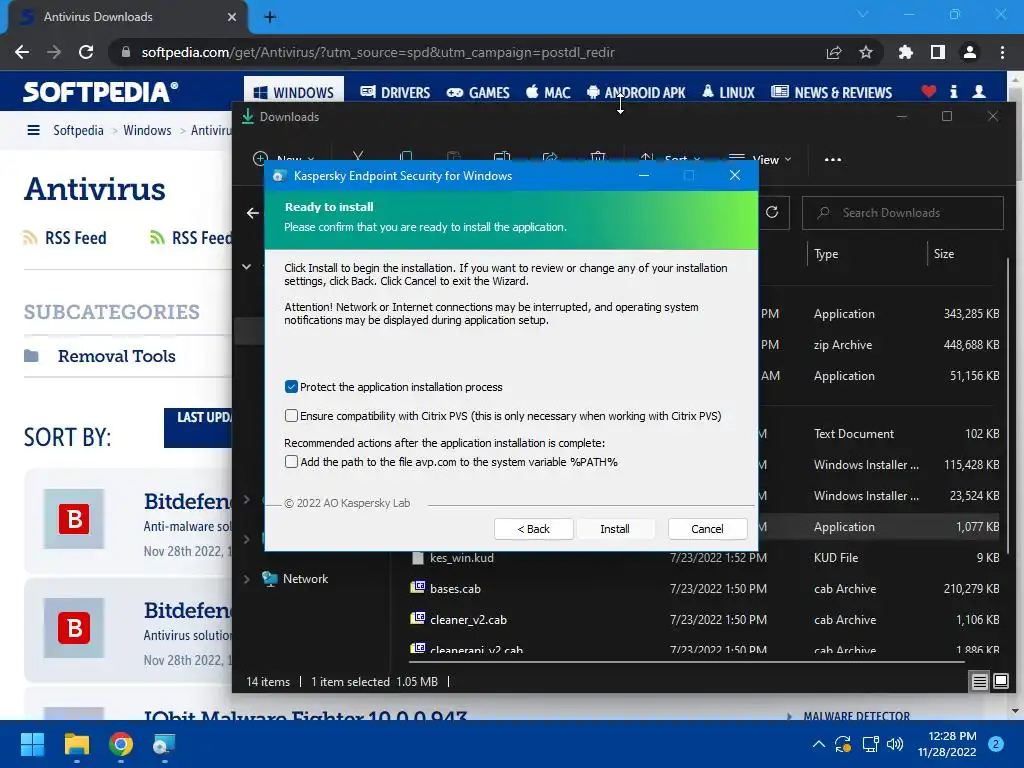Click the Chrome share page icon
This screenshot has width=1024, height=768.
pos(834,52)
